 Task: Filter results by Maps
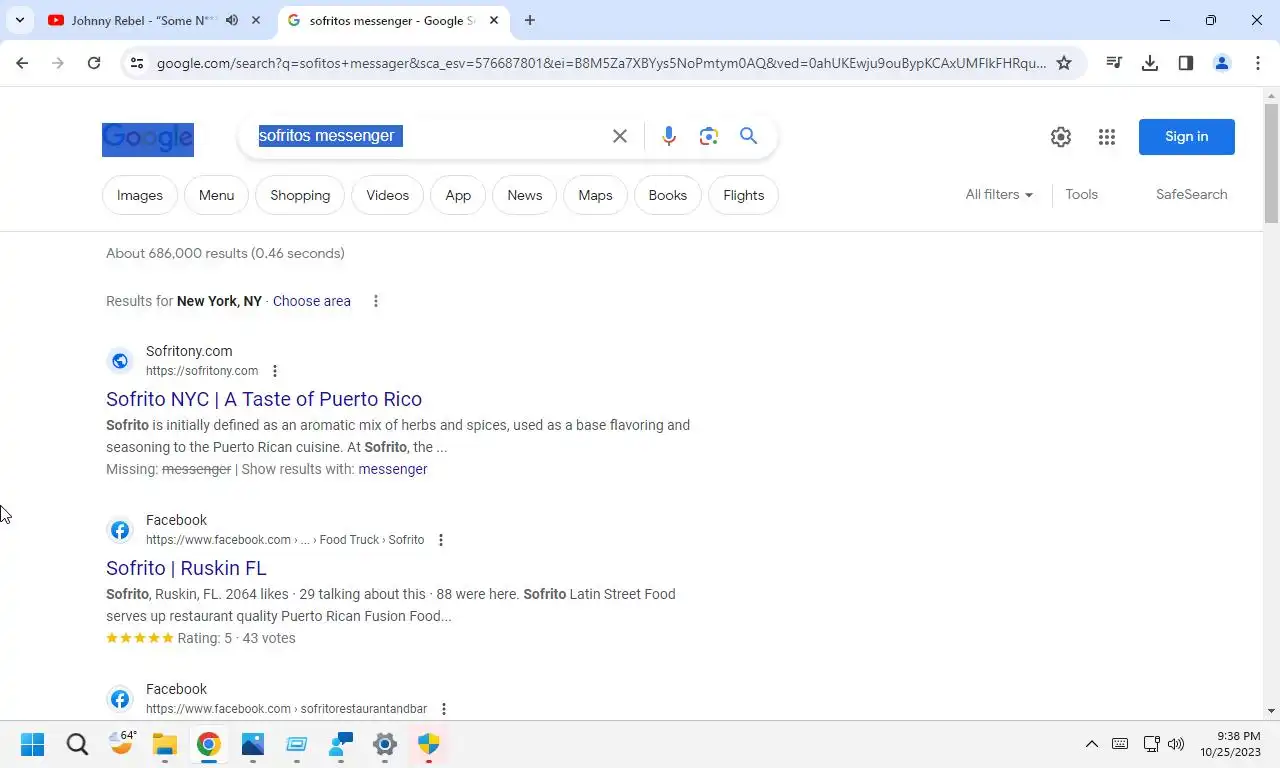click(x=595, y=195)
